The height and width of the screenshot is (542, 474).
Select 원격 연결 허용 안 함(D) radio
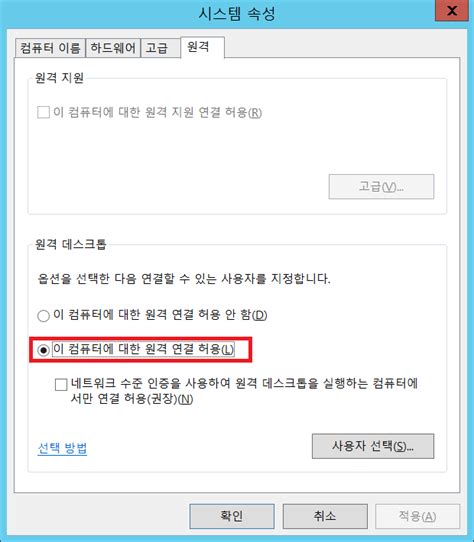tap(43, 315)
